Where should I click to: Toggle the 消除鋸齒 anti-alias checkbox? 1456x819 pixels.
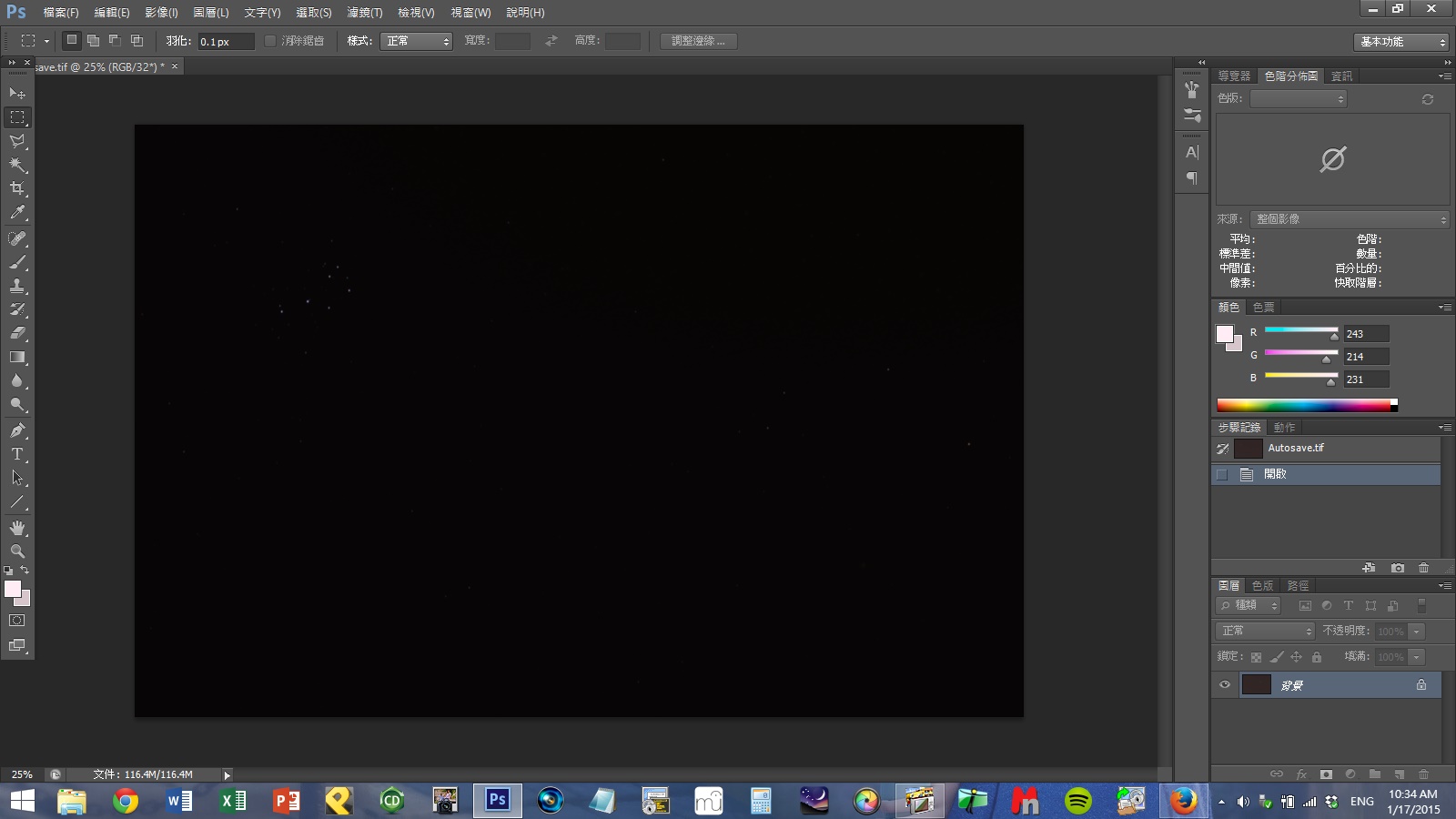click(x=270, y=41)
